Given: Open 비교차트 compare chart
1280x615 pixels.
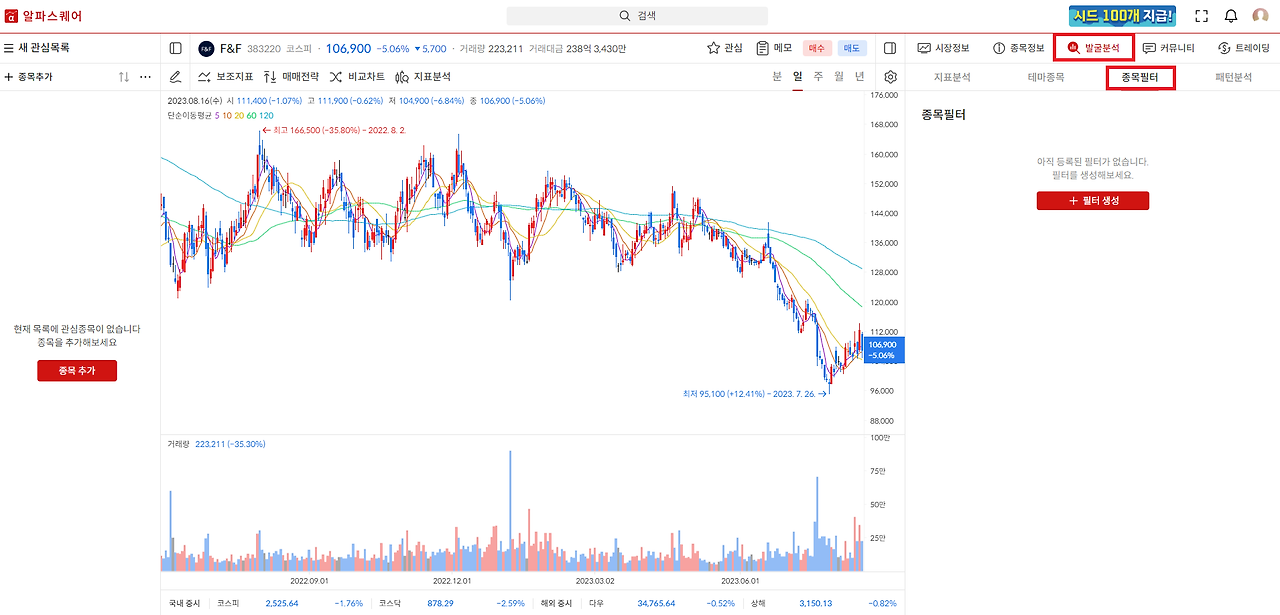Looking at the screenshot, I should point(357,77).
